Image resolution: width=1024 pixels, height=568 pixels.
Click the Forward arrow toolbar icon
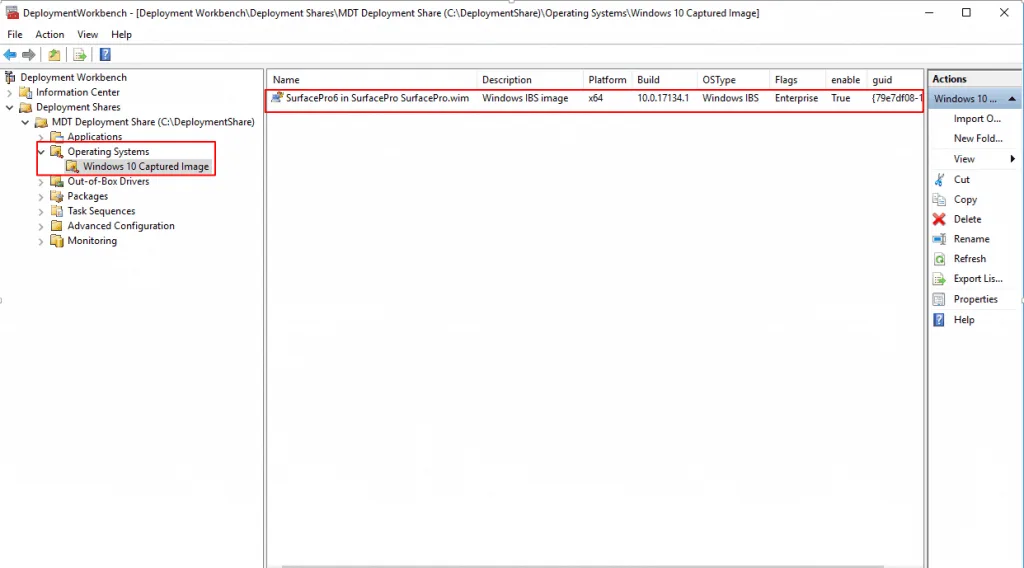[29, 55]
